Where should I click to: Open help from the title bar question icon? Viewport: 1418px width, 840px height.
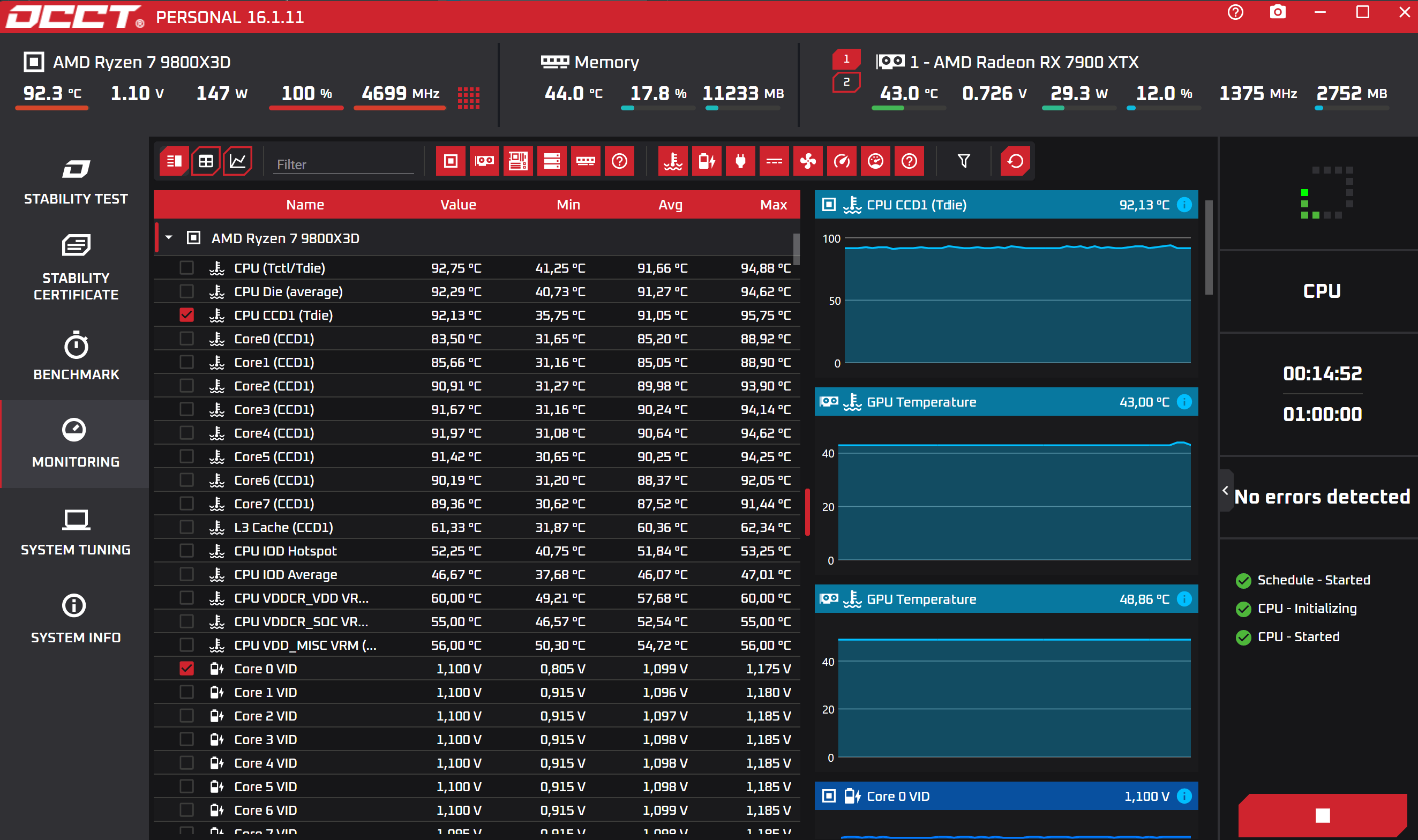pos(1235,12)
